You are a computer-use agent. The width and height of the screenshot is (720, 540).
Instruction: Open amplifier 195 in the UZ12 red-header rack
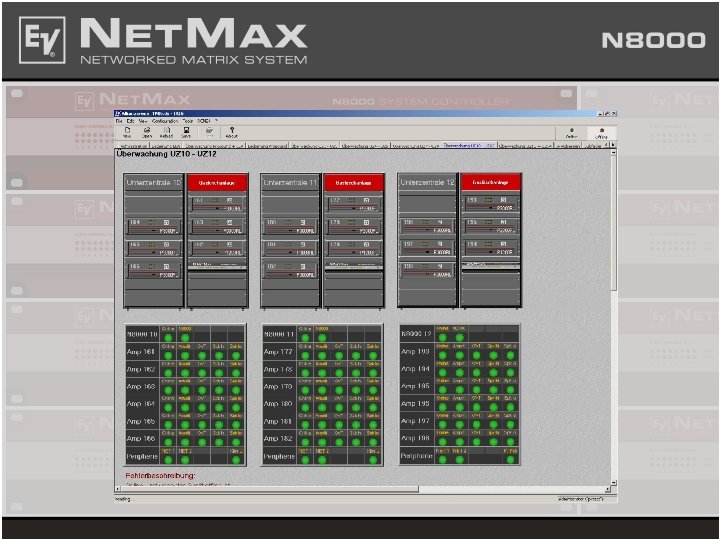tap(490, 225)
